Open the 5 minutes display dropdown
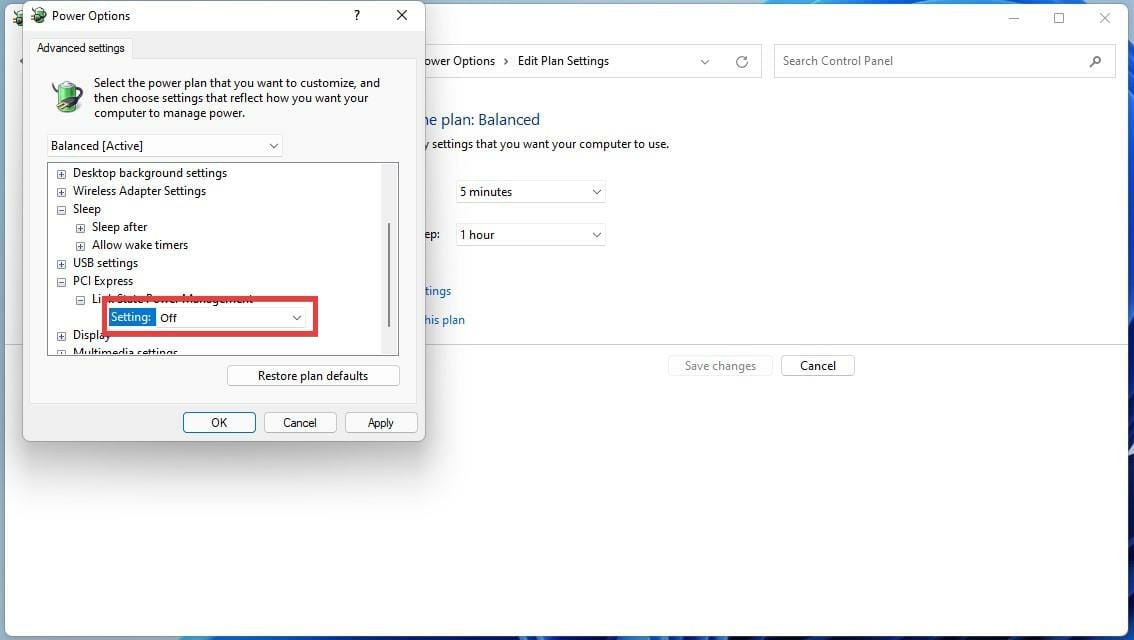 (x=597, y=191)
